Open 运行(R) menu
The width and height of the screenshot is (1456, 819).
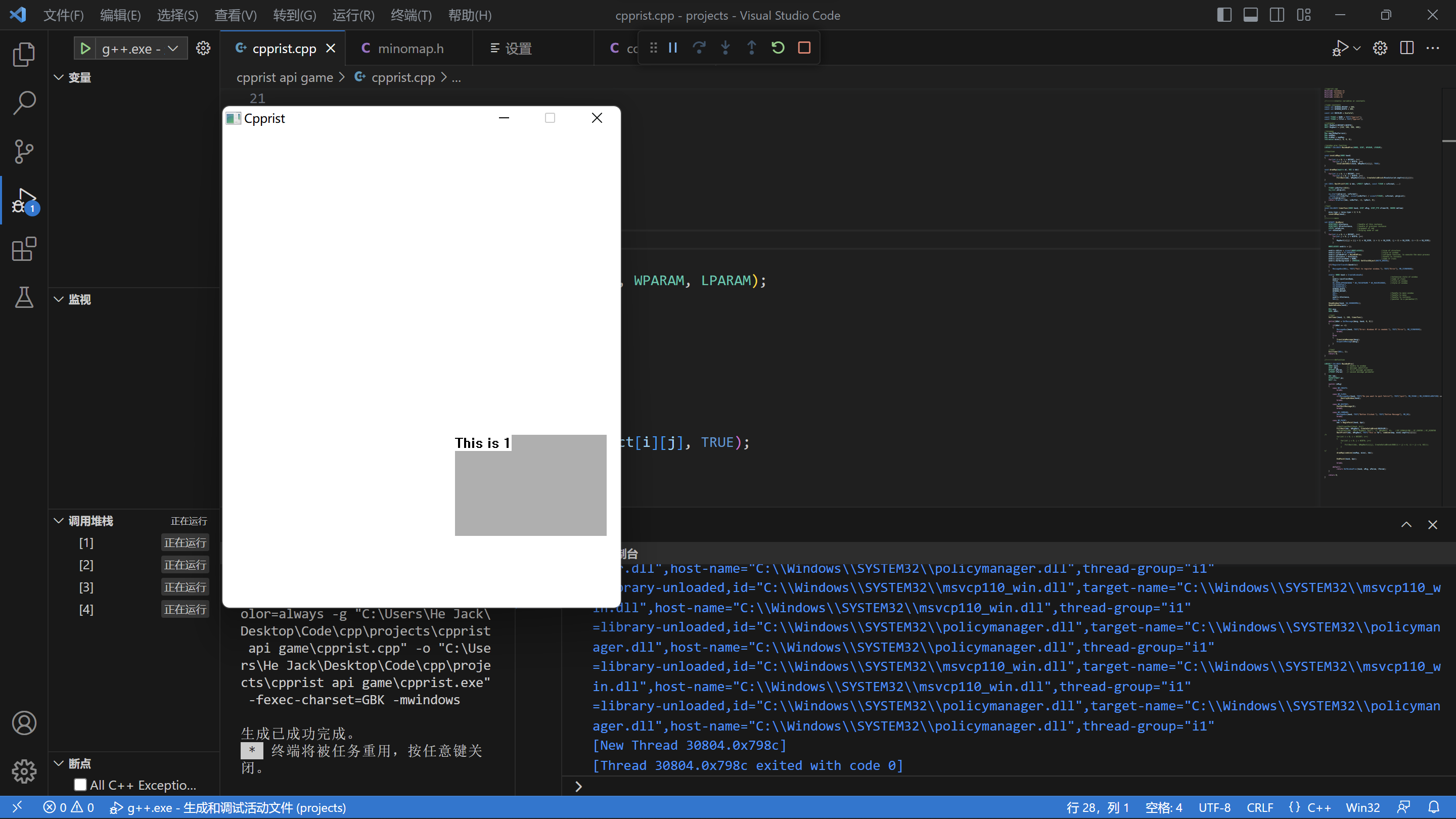pos(353,15)
